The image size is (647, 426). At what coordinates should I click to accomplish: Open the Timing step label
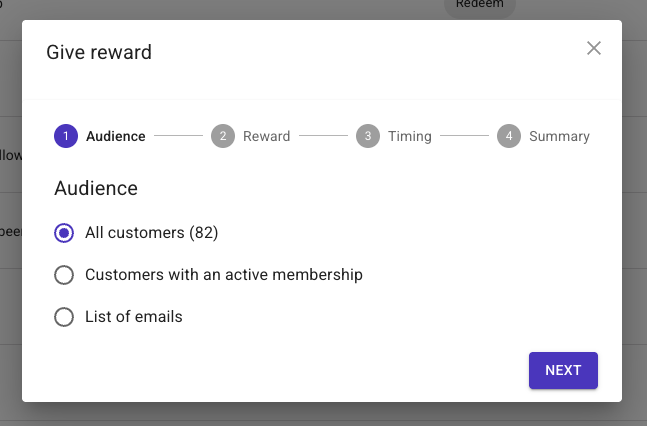coord(410,136)
